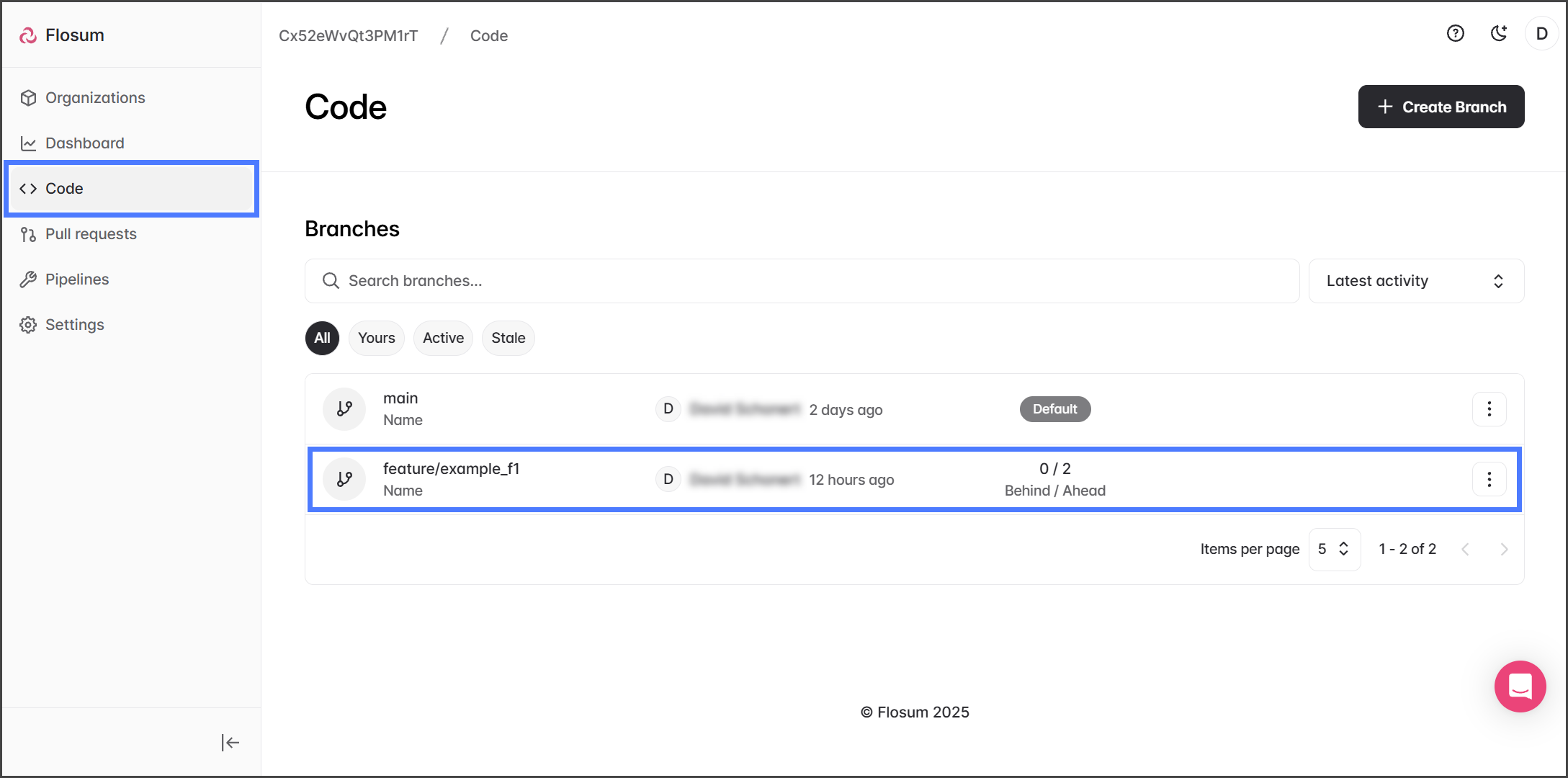Screen dimensions: 1568x778
Task: Select the Active branch filter
Action: (x=443, y=338)
